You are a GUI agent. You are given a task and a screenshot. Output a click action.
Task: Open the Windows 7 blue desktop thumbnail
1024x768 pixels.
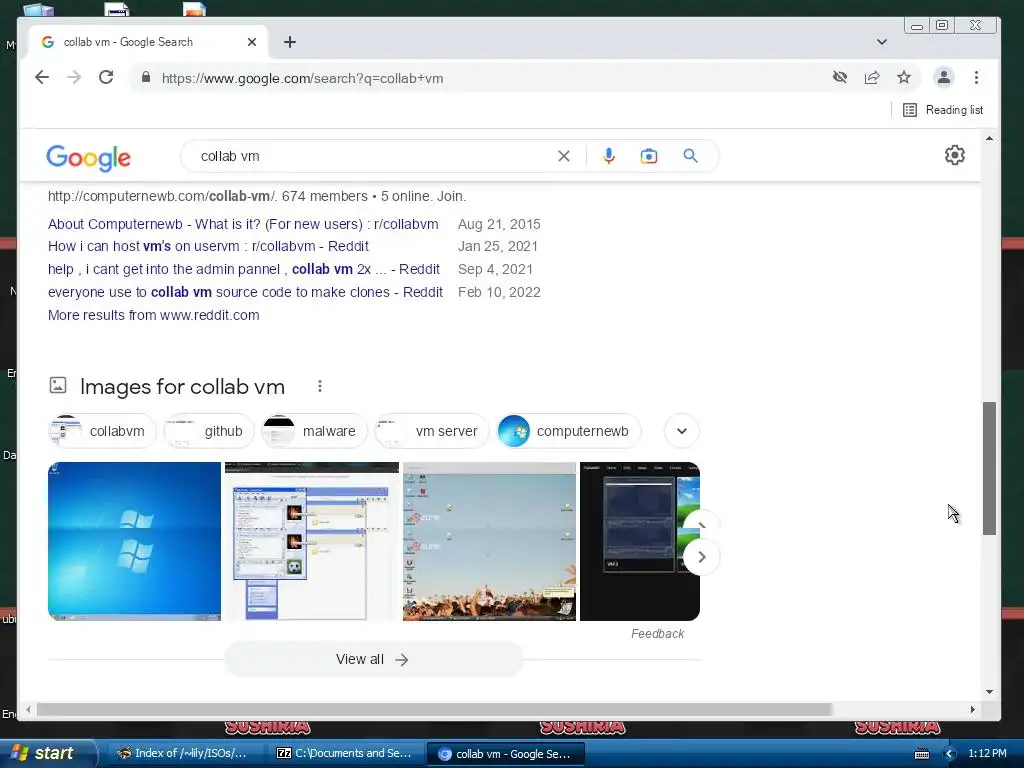(x=135, y=541)
